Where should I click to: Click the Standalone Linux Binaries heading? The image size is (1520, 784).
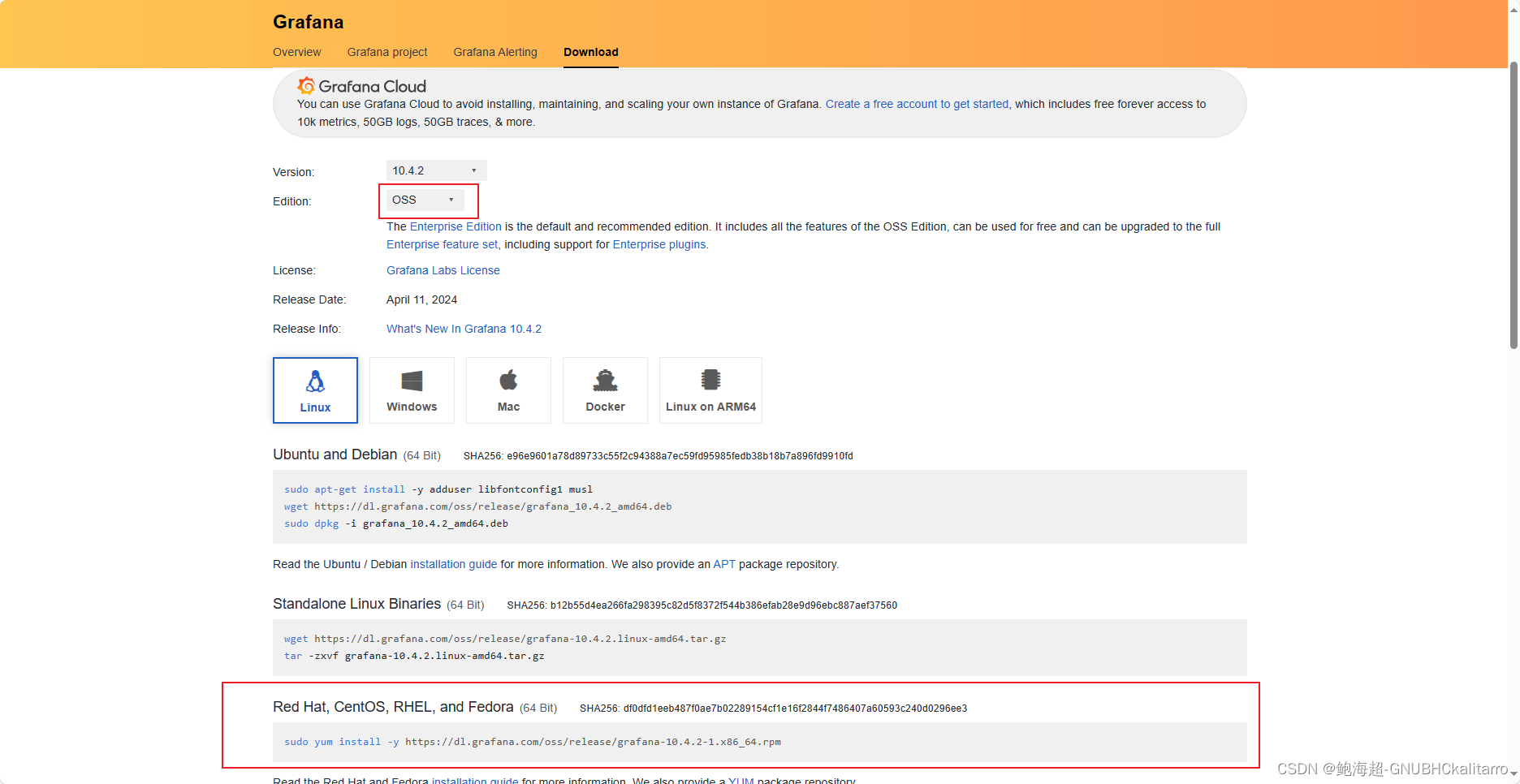pyautogui.click(x=356, y=604)
